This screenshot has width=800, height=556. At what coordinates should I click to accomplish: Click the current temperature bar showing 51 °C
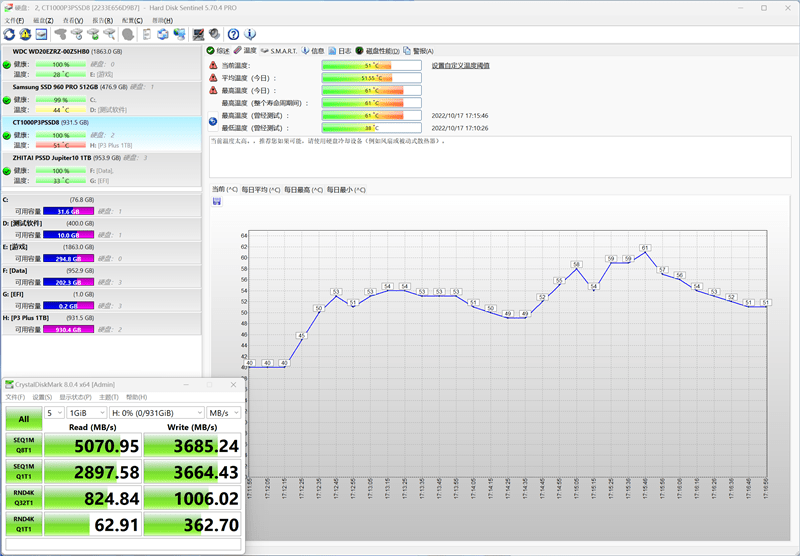(371, 65)
